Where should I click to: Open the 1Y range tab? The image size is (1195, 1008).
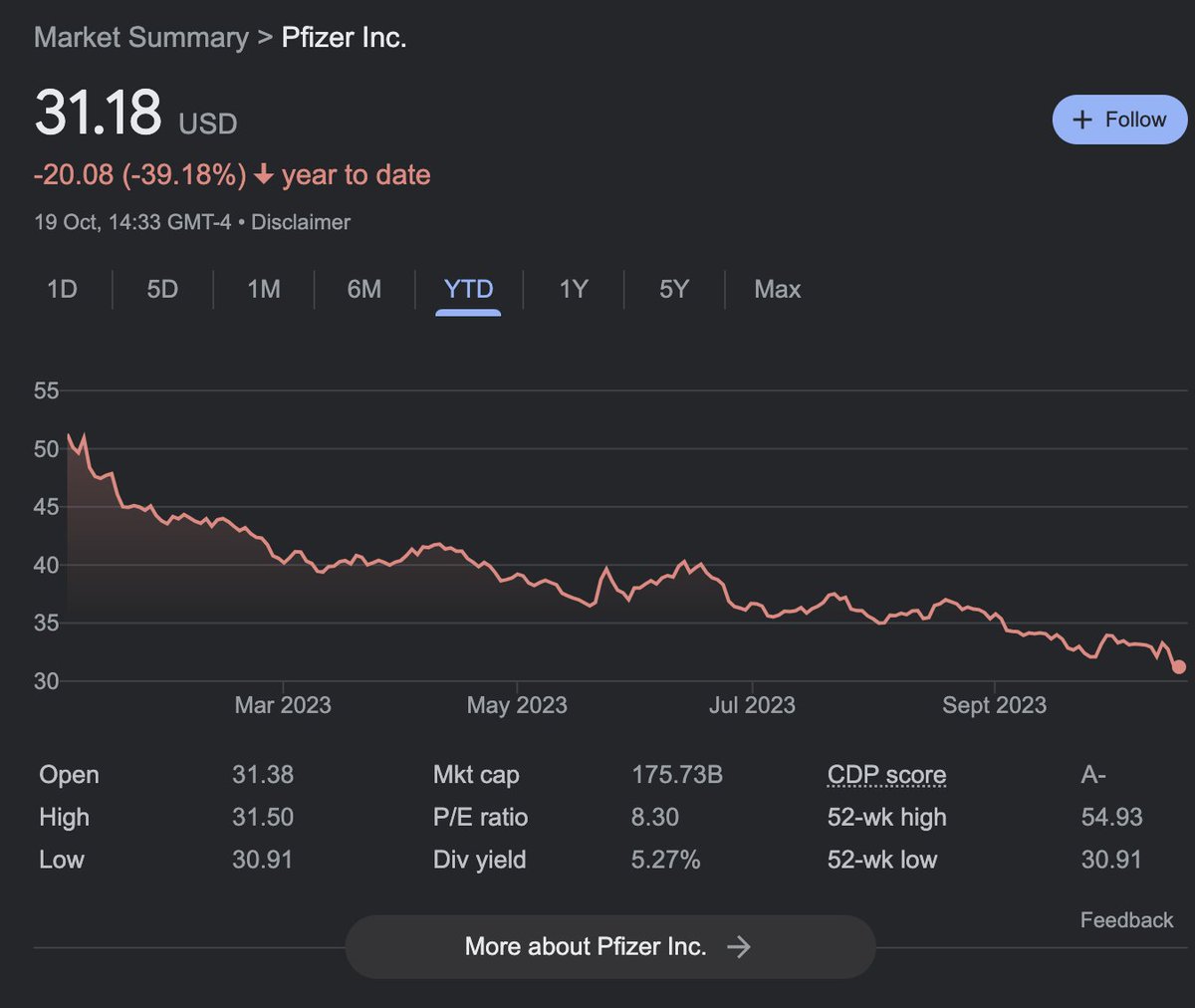574,289
